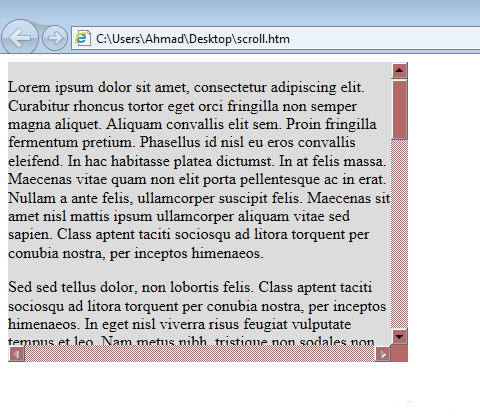Click the browser Forward arrow button
480x420 pixels.
pos(55,38)
